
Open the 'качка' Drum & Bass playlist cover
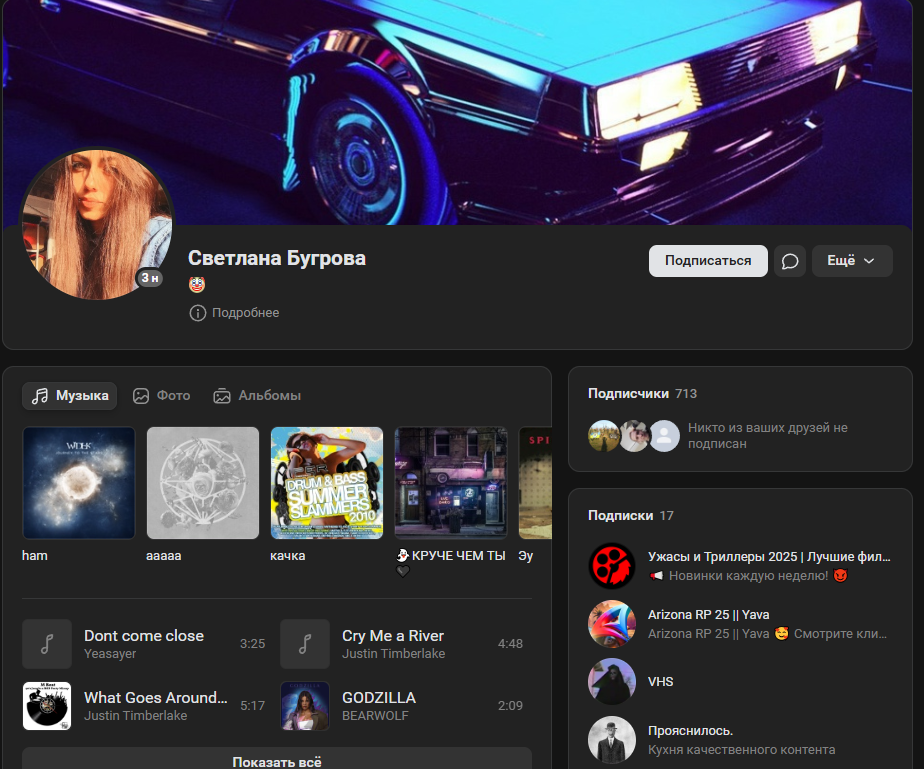(327, 483)
